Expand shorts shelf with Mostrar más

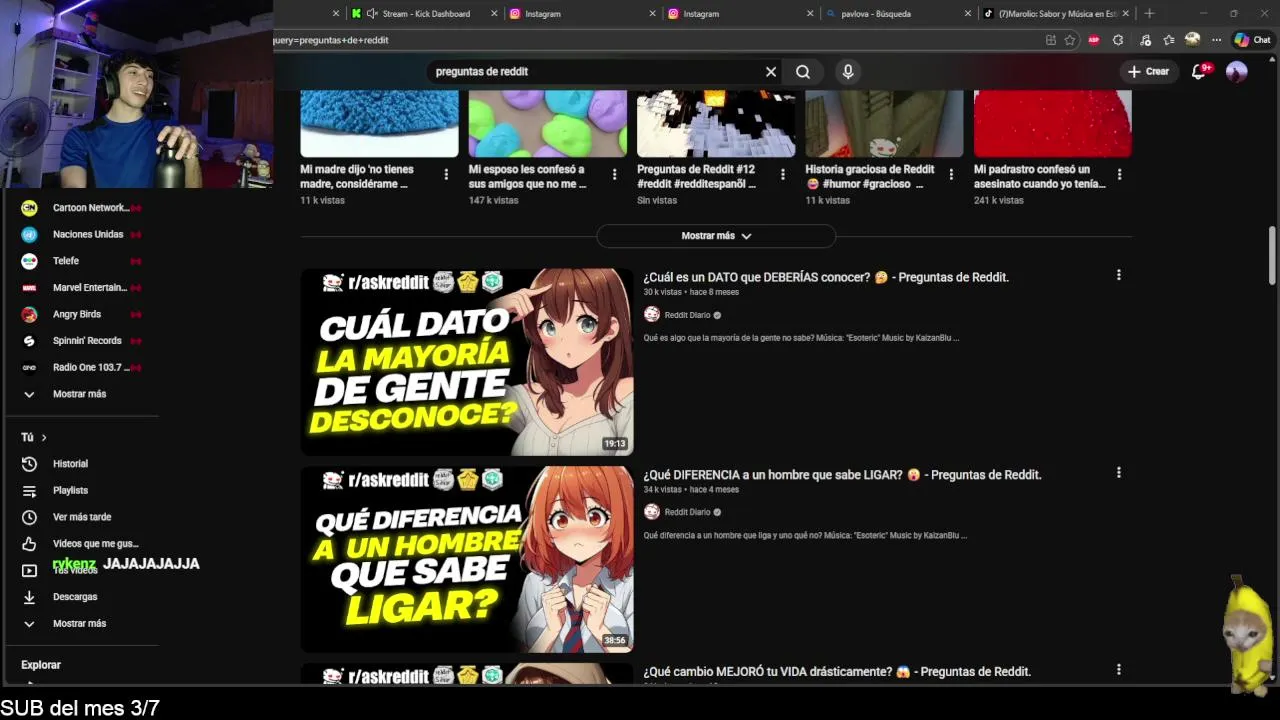[x=716, y=236]
